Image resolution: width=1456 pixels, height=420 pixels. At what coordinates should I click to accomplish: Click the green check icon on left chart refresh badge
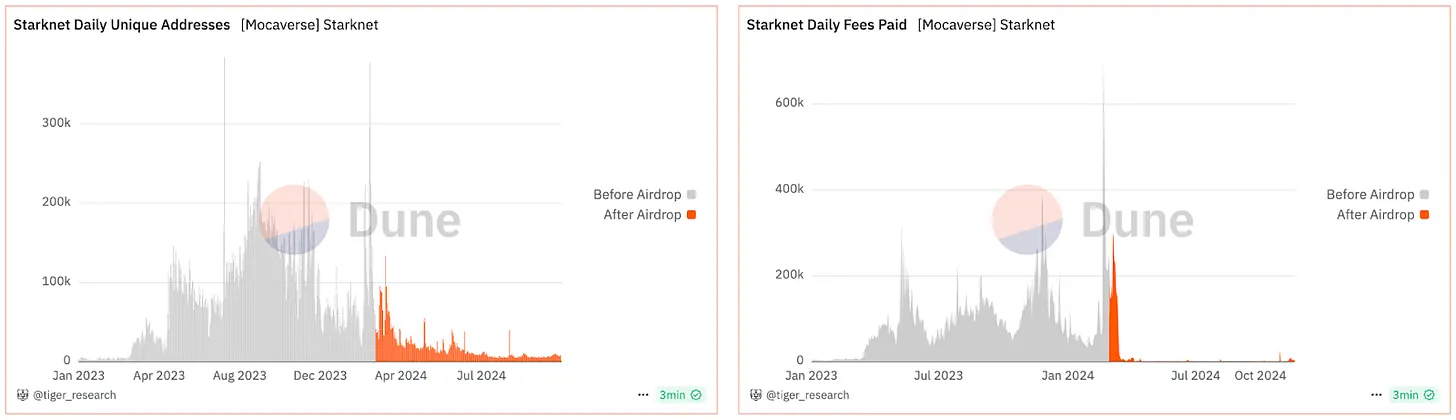tap(697, 395)
